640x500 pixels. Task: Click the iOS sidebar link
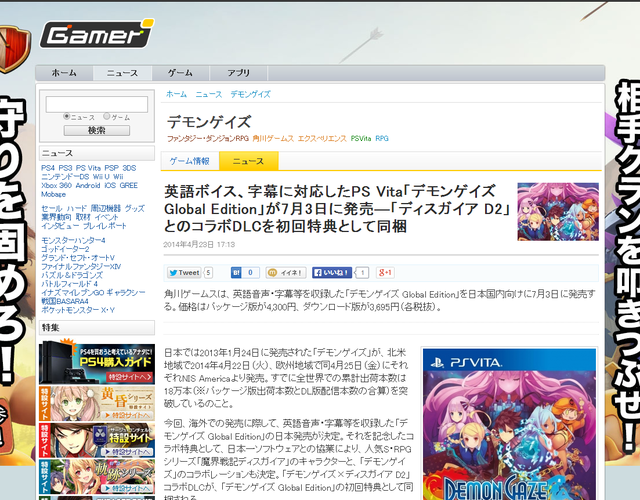tap(110, 185)
